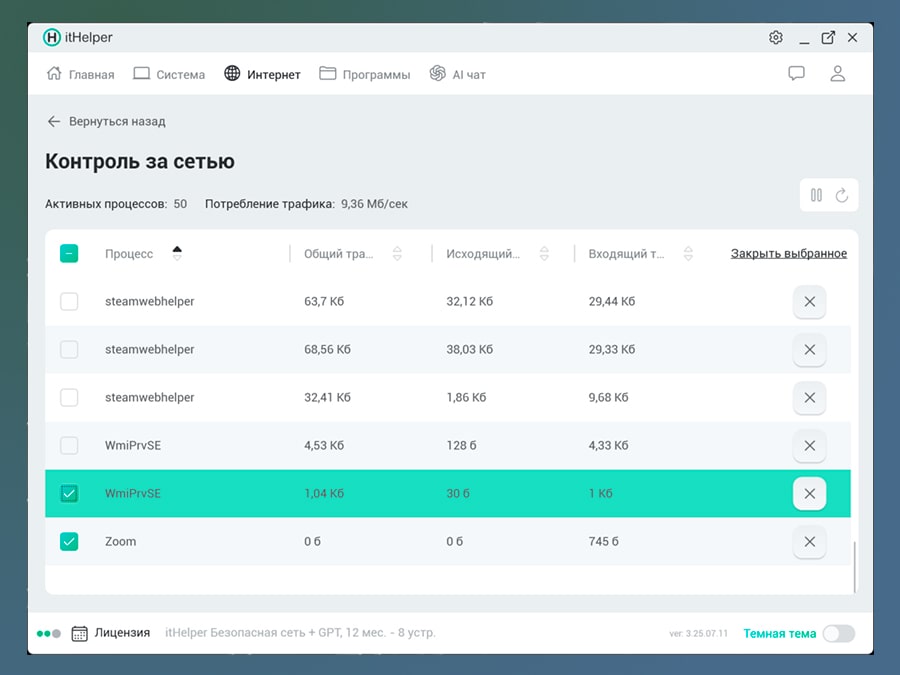Open settings gear in title bar

(776, 38)
